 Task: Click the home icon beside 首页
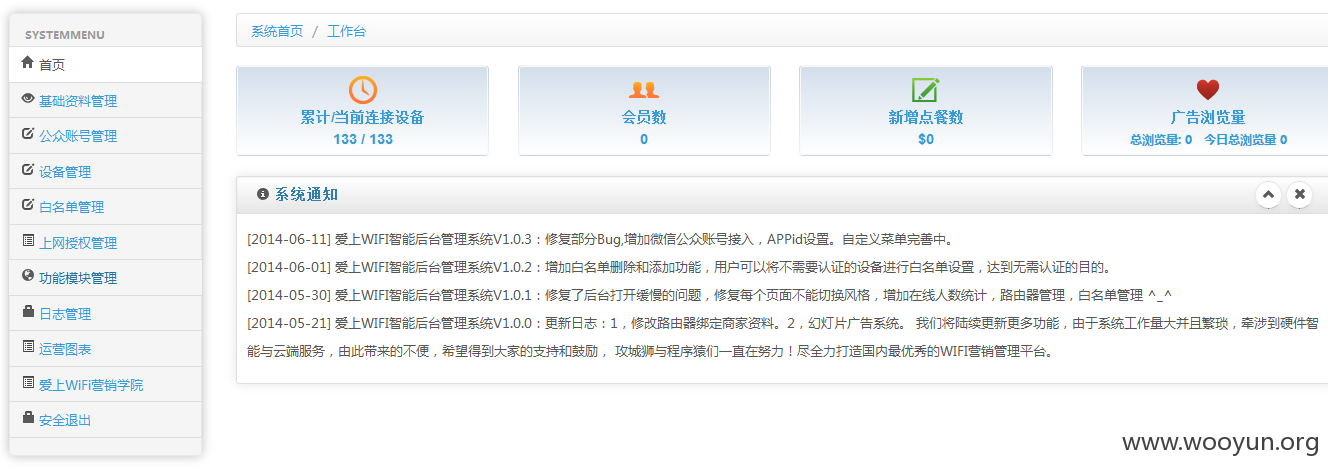pos(28,63)
